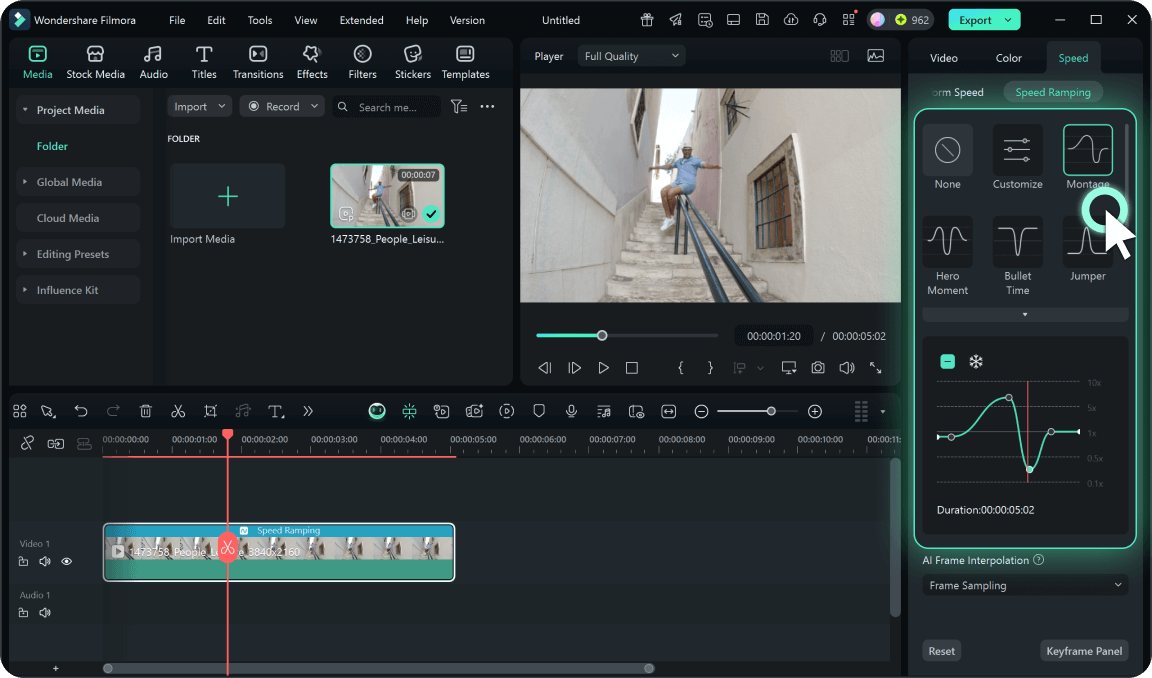Toggle the timeline link clips icon
This screenshot has height=678, width=1152.
click(27, 443)
